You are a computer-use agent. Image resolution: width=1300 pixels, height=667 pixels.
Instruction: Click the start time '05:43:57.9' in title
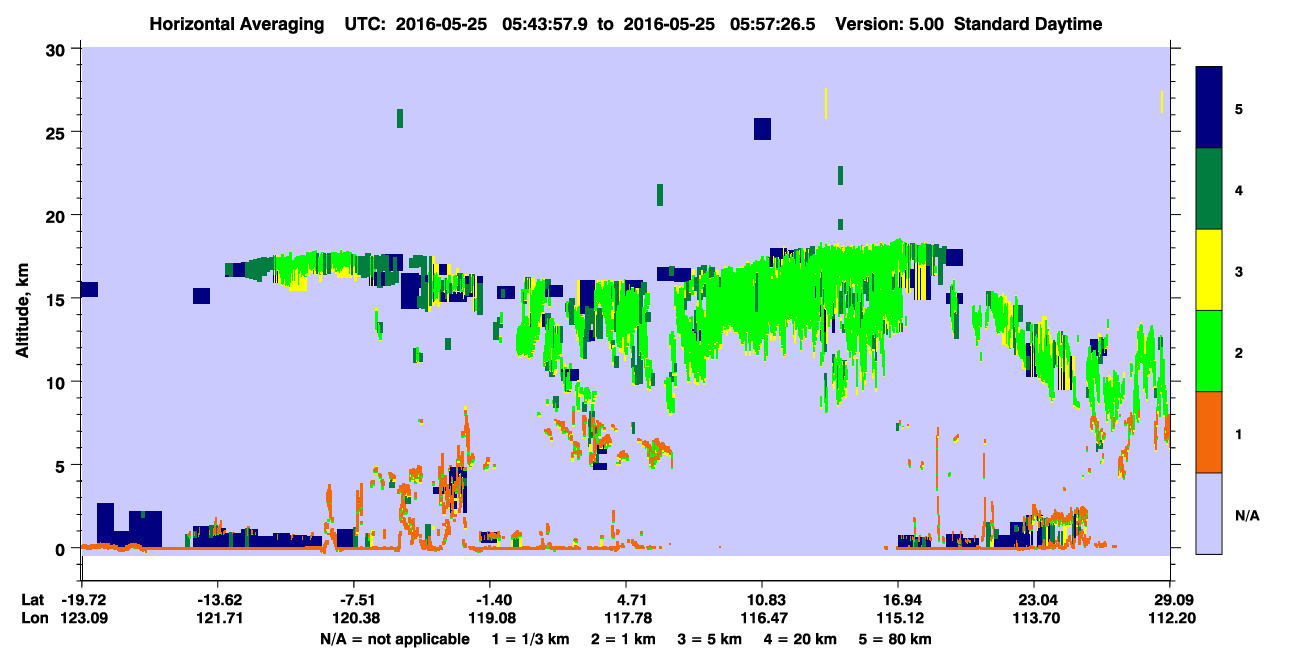pyautogui.click(x=544, y=24)
